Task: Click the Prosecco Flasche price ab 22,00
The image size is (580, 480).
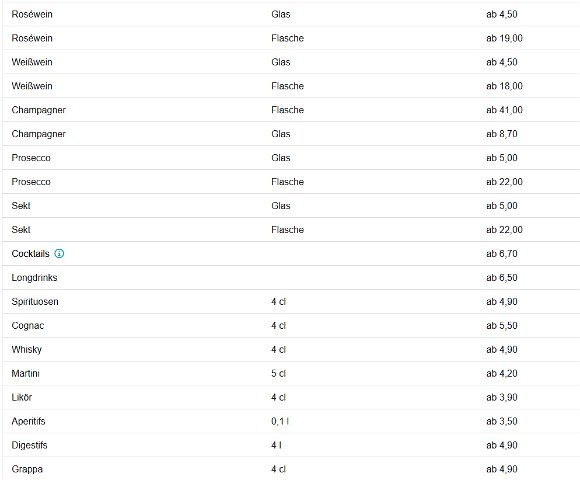Action: click(x=504, y=182)
